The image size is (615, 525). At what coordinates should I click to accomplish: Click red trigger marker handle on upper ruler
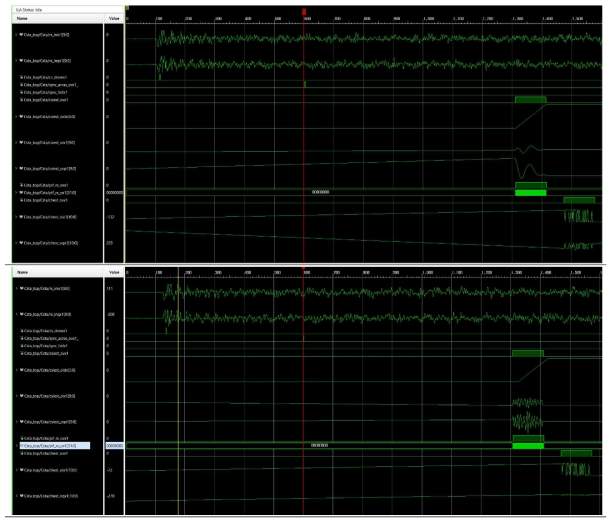[x=304, y=12]
